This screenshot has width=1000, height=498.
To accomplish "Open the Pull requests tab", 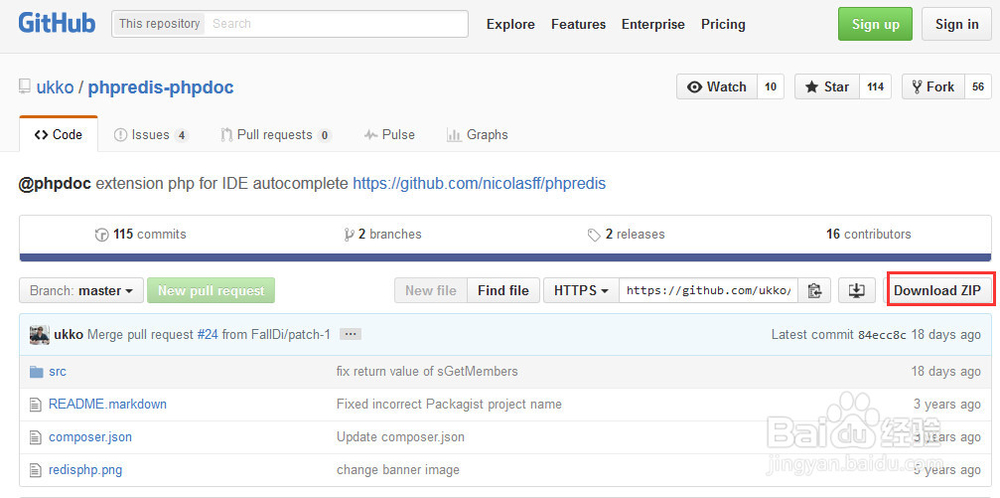I will [x=274, y=135].
